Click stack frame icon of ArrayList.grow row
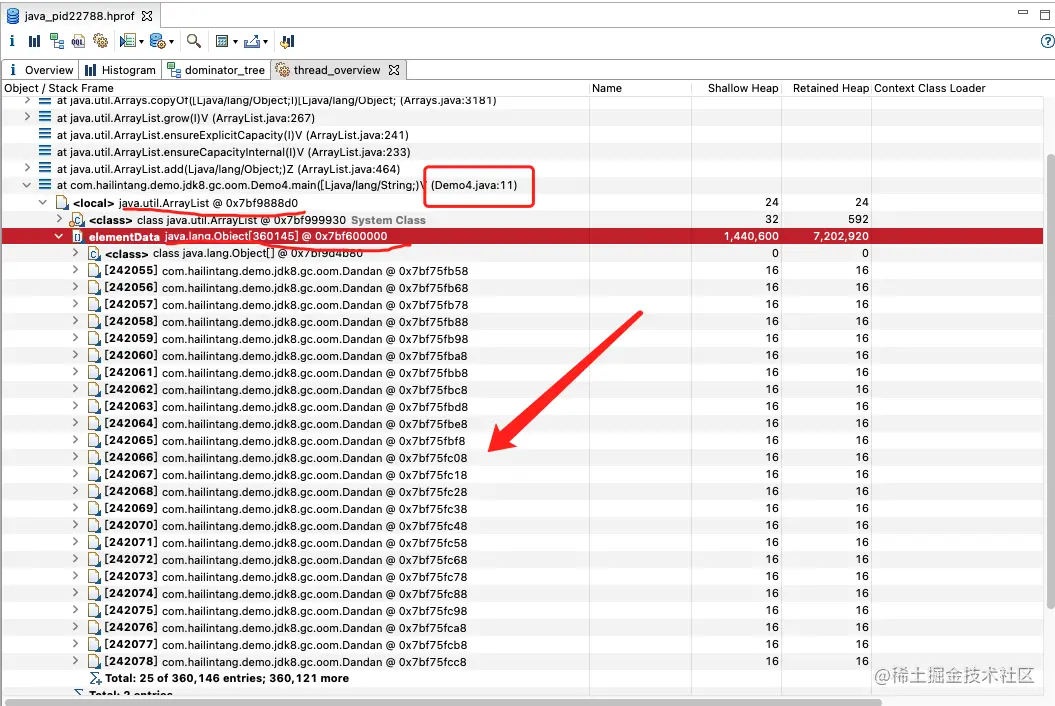 (45, 117)
